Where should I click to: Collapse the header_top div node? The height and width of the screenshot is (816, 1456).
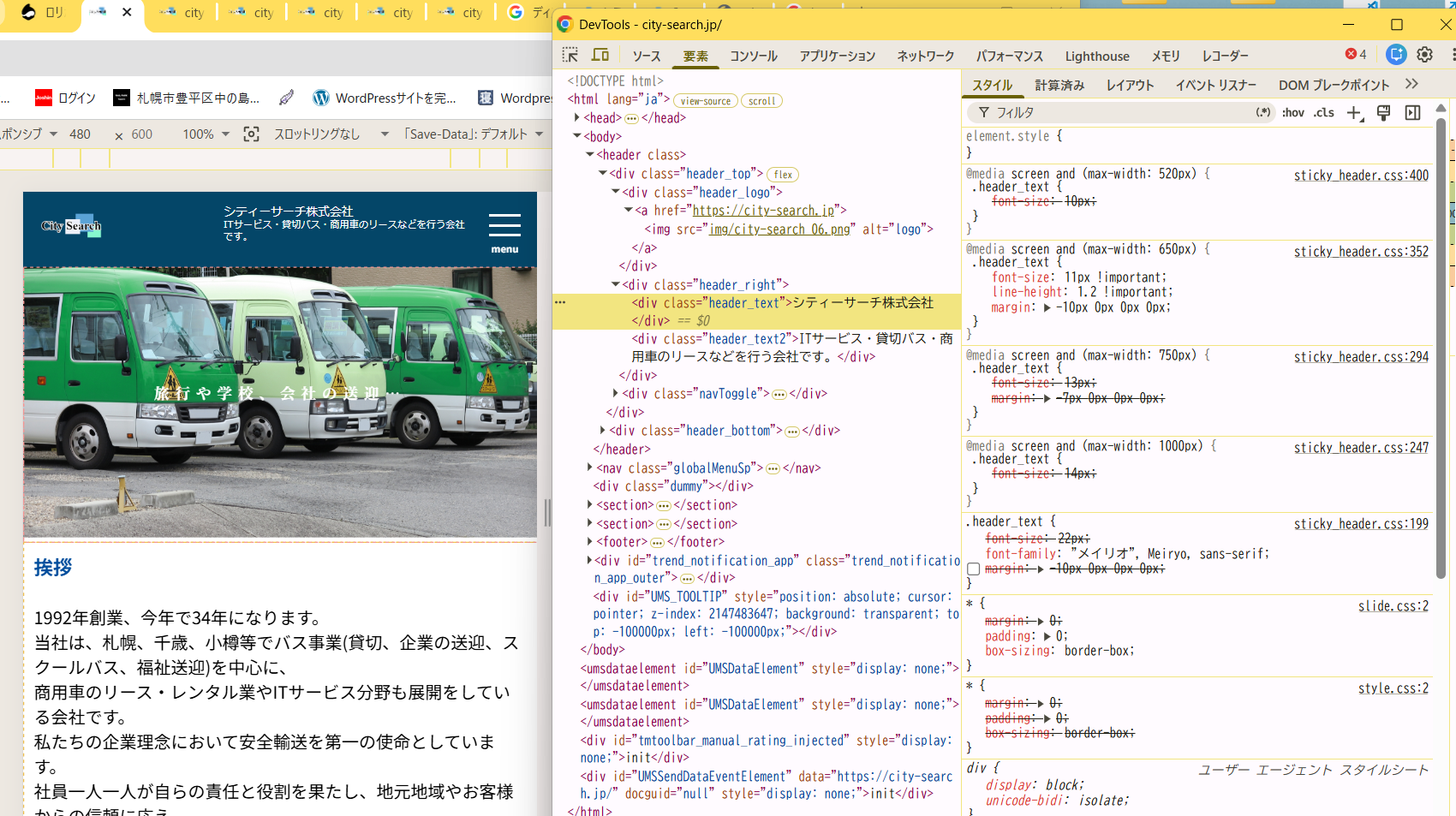coord(603,174)
